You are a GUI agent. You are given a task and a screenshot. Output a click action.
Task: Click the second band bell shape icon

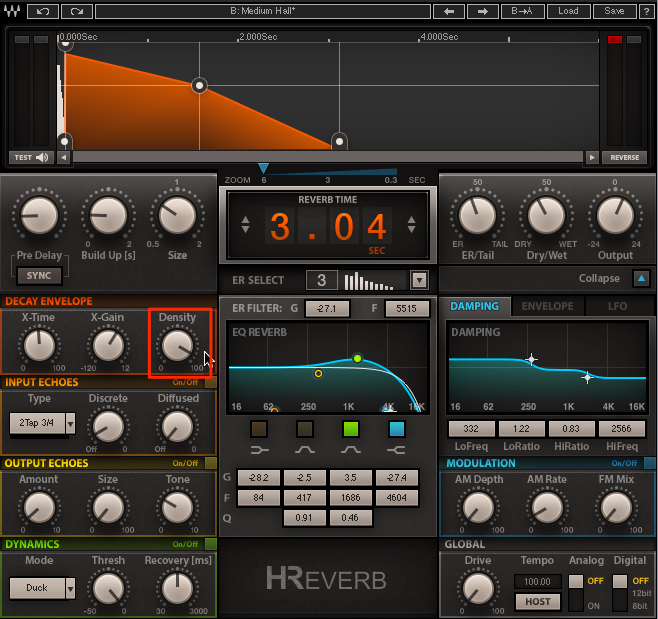[305, 450]
